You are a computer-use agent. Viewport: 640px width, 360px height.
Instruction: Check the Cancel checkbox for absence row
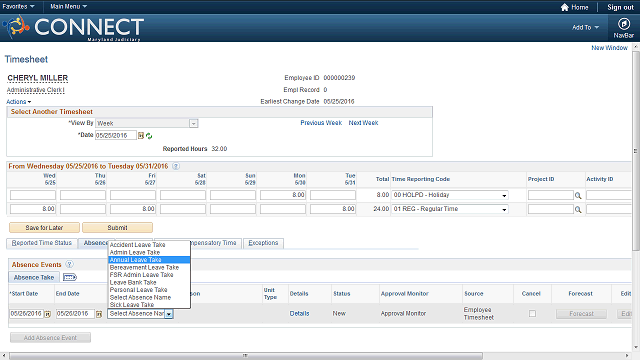[532, 313]
